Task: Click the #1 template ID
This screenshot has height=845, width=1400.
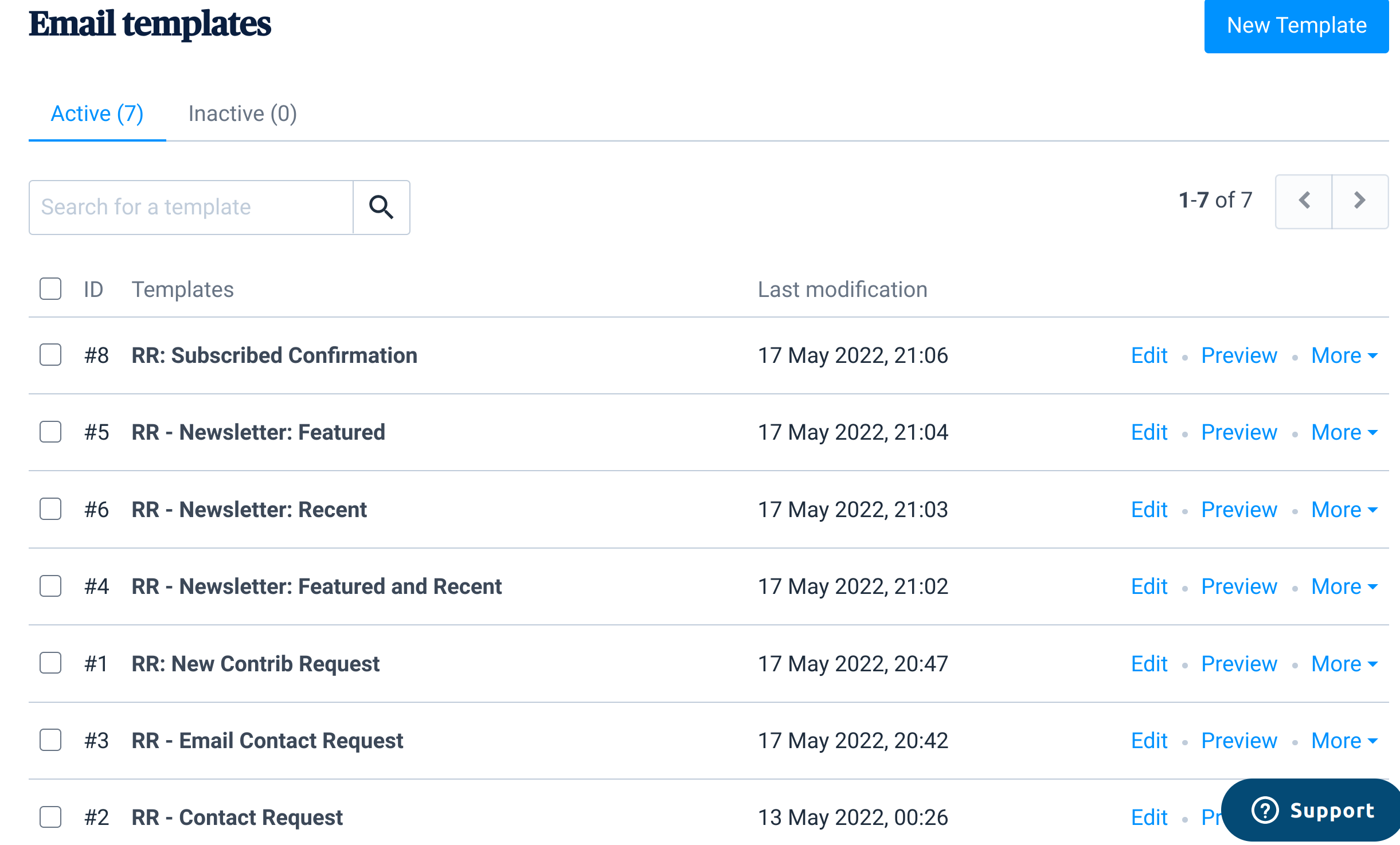Action: (96, 664)
